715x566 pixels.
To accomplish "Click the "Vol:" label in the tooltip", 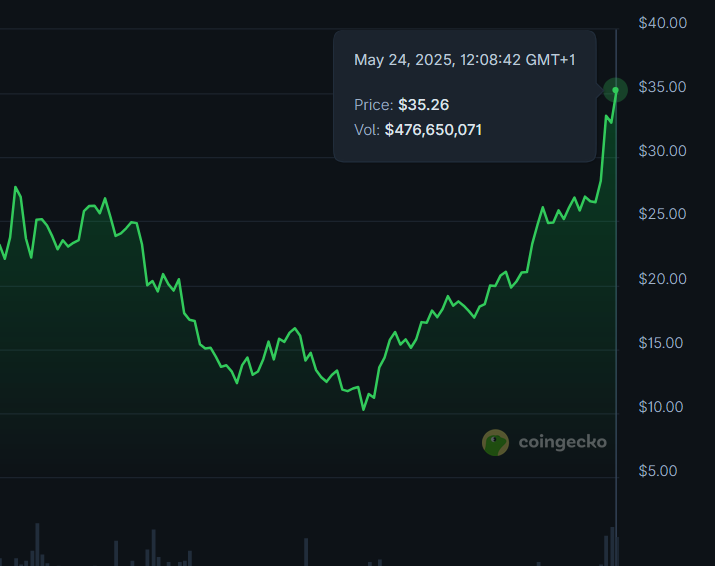I will click(367, 129).
